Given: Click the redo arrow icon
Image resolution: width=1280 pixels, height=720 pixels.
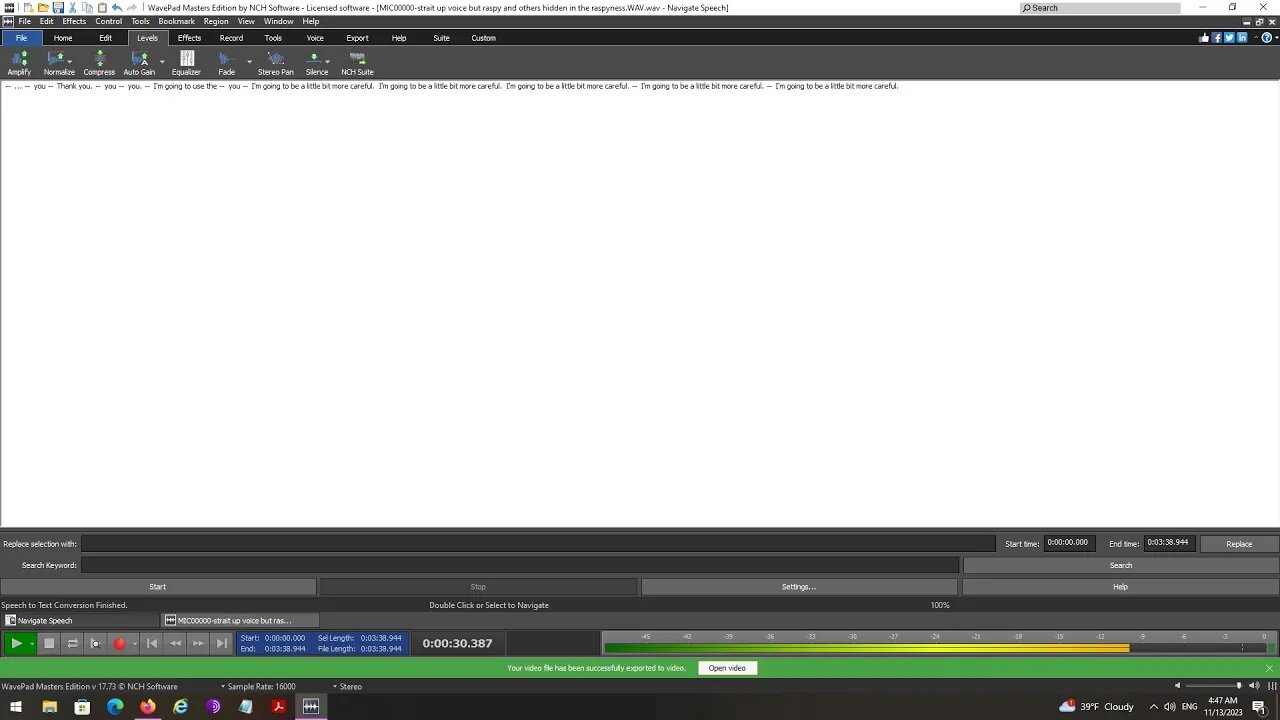Looking at the screenshot, I should [132, 7].
